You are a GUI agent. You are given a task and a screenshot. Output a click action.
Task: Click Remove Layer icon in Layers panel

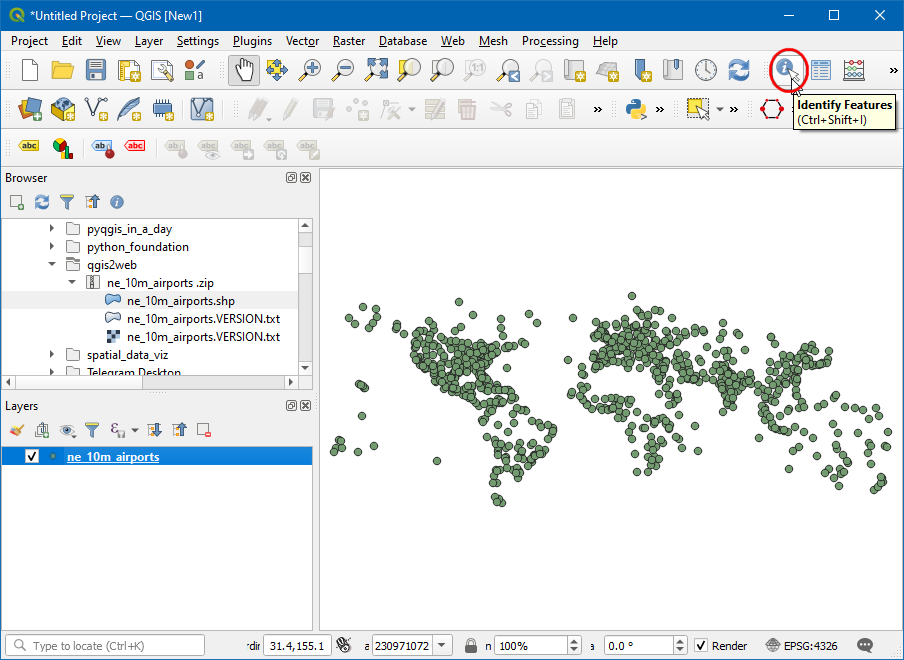pyautogui.click(x=204, y=430)
